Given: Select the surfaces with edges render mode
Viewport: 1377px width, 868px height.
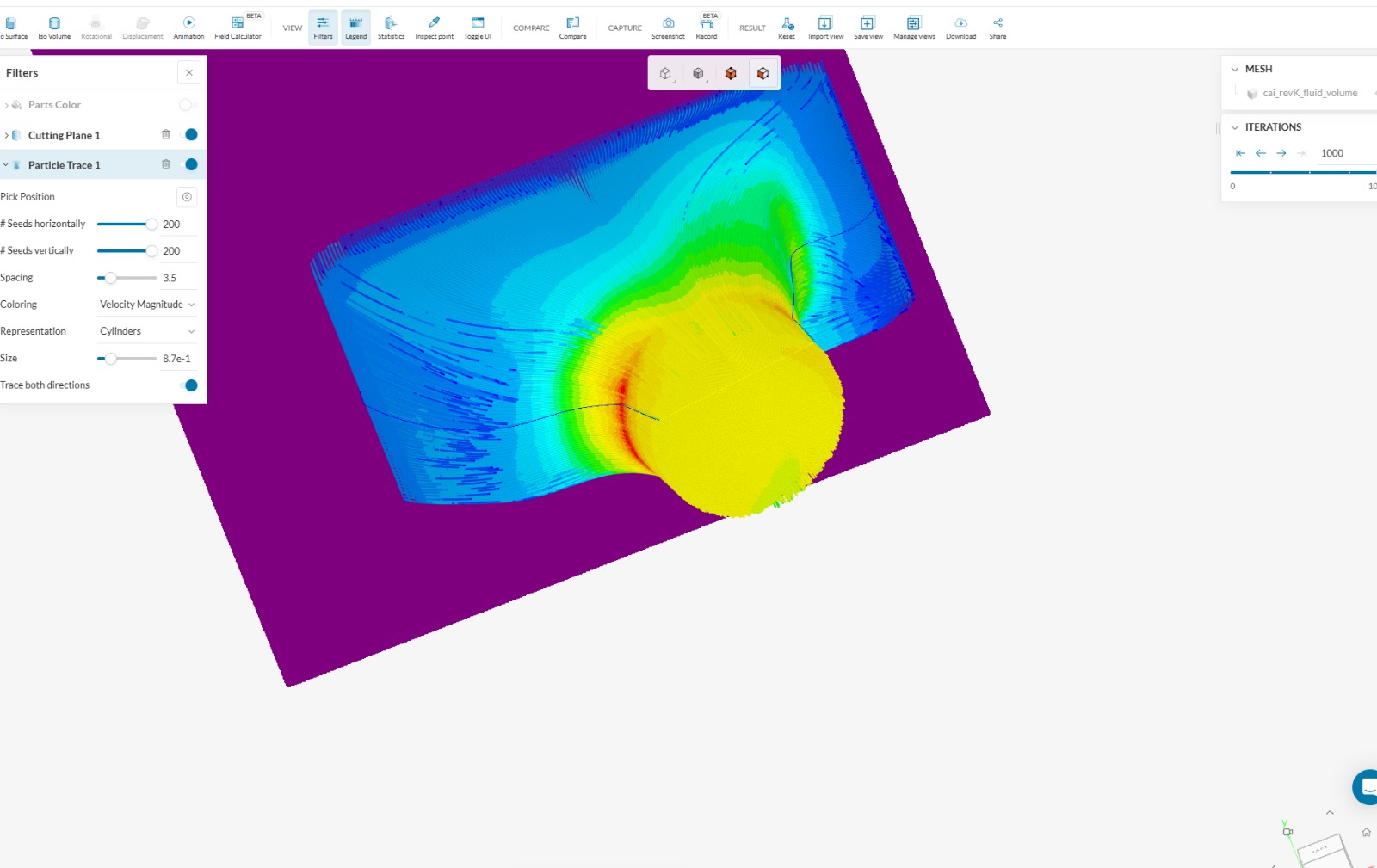Looking at the screenshot, I should [763, 73].
